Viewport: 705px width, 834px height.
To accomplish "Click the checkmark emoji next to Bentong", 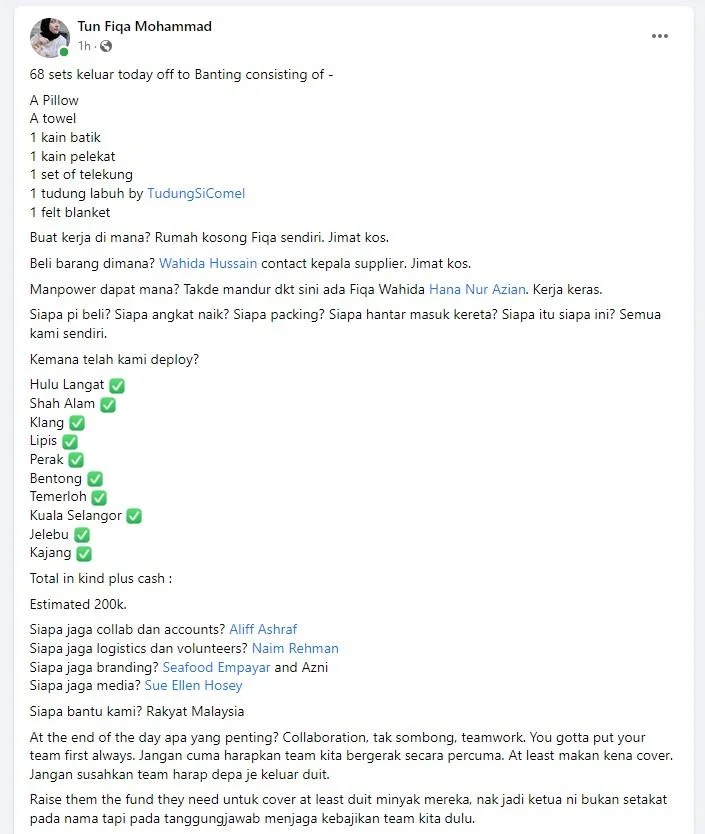I will coord(95,479).
